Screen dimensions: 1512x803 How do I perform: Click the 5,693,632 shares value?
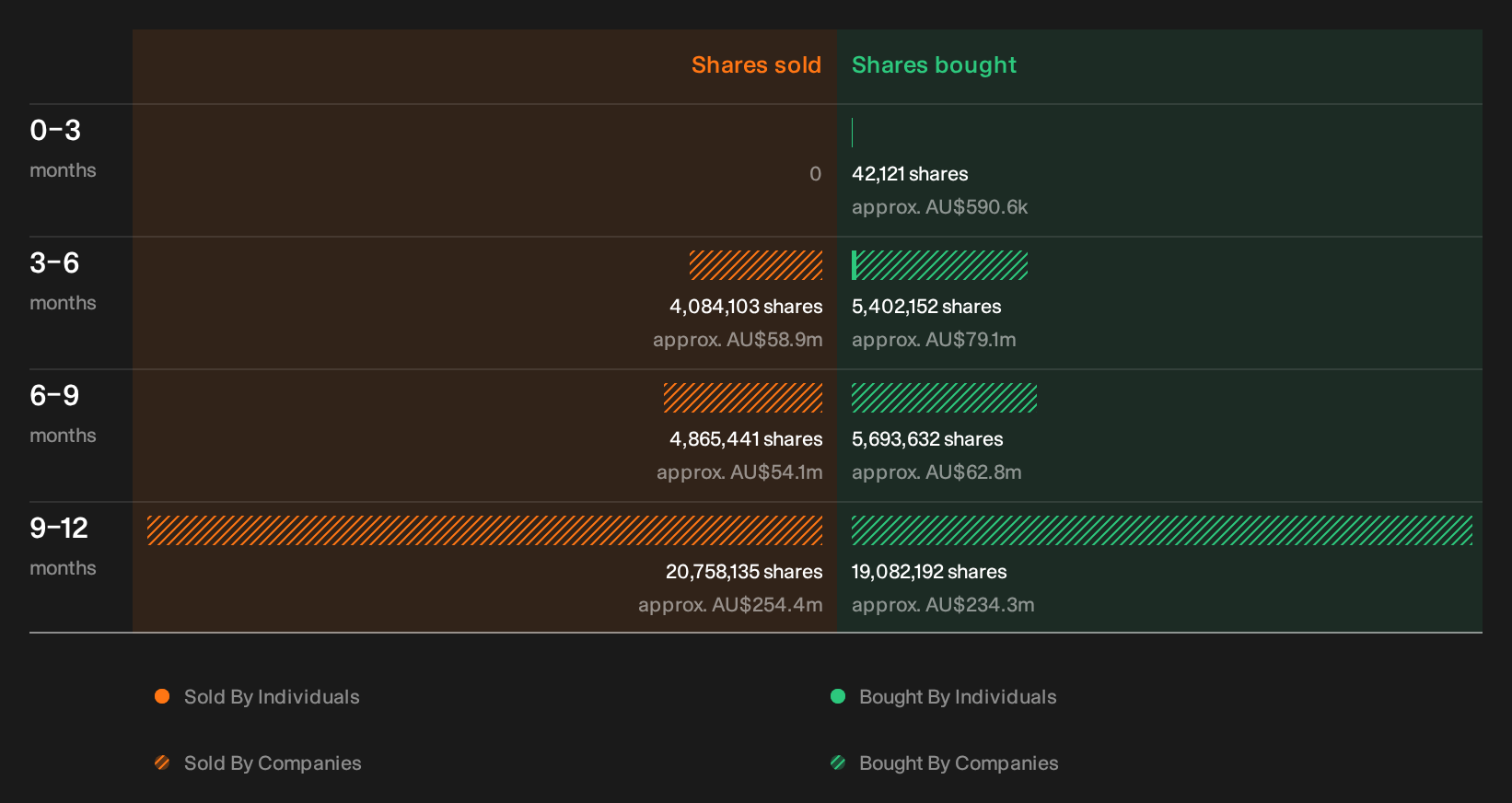click(x=927, y=439)
